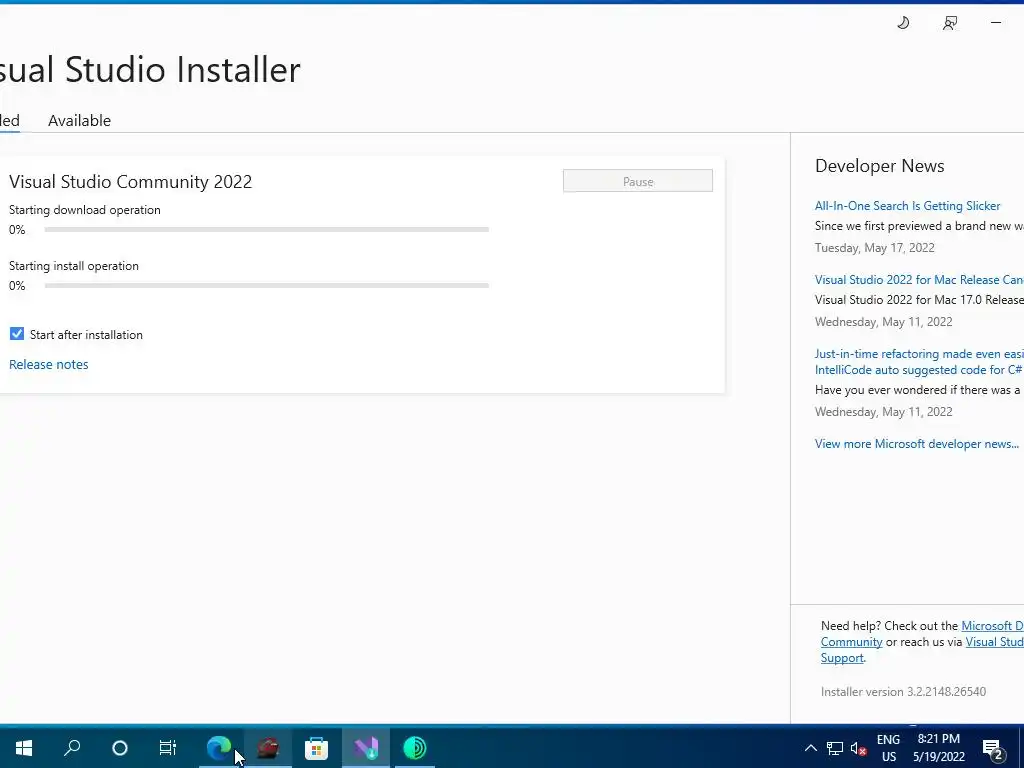Open the send feedback icon
The image size is (1024, 768).
[x=950, y=23]
